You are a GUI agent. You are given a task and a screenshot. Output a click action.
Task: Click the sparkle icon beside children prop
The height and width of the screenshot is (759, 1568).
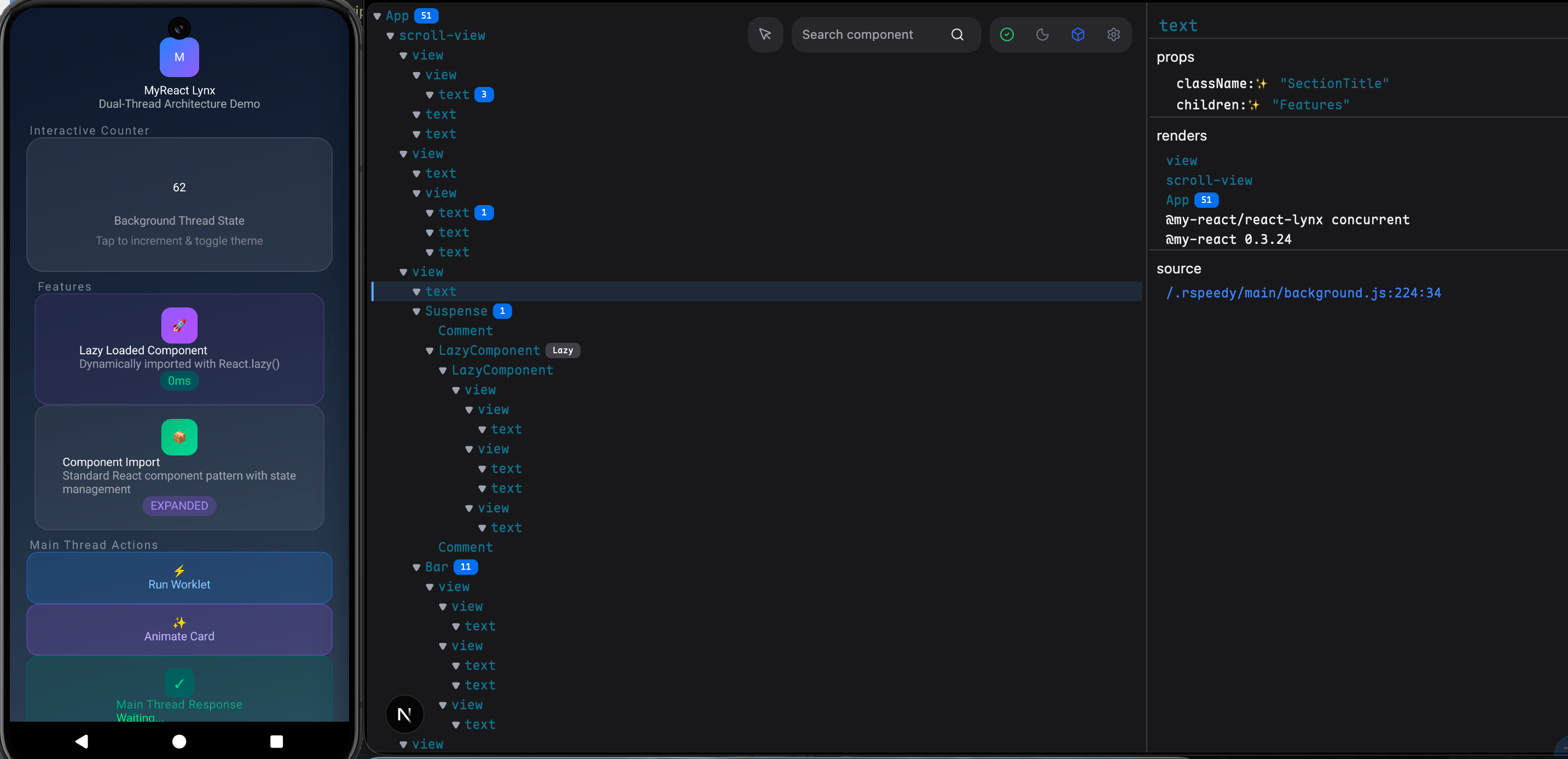[1253, 105]
